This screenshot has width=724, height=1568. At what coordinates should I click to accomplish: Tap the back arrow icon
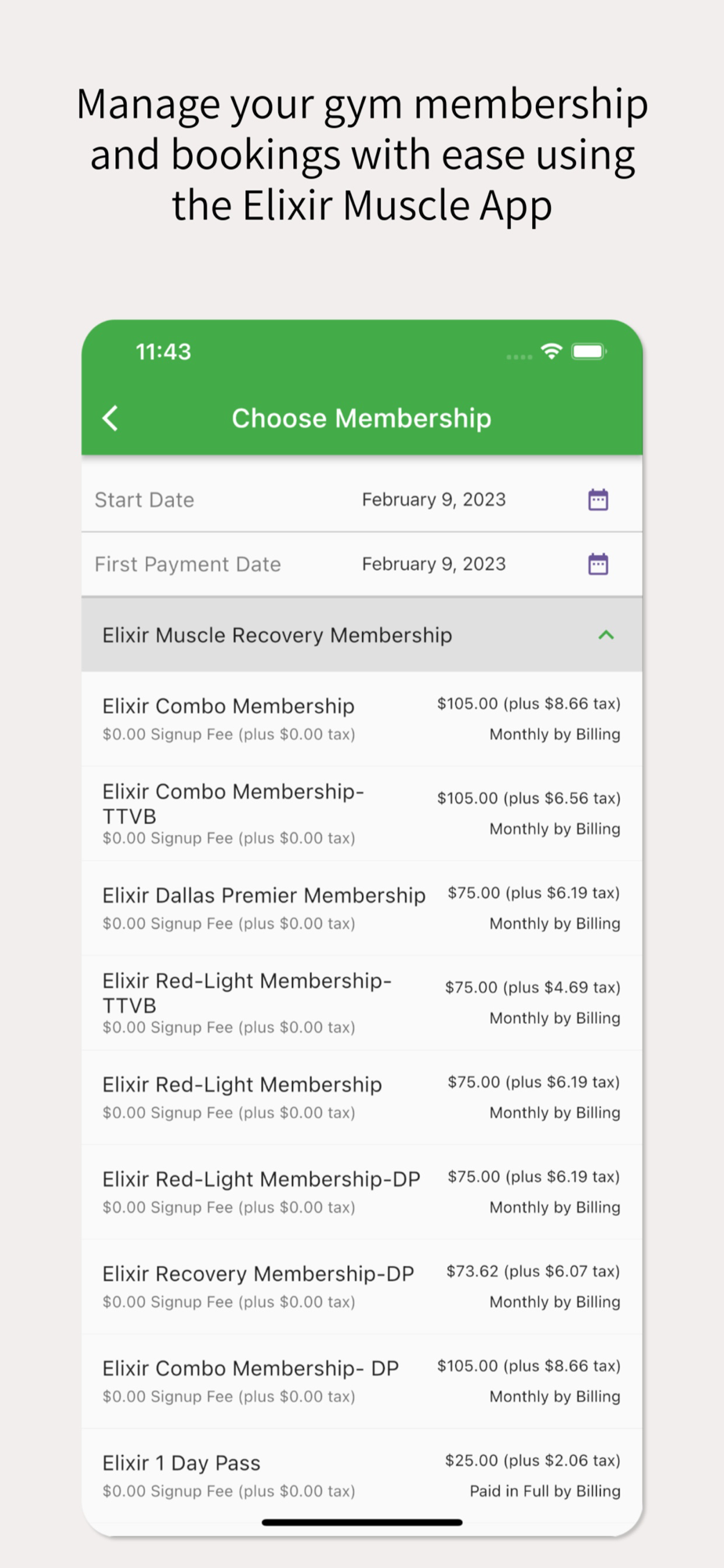pos(110,419)
